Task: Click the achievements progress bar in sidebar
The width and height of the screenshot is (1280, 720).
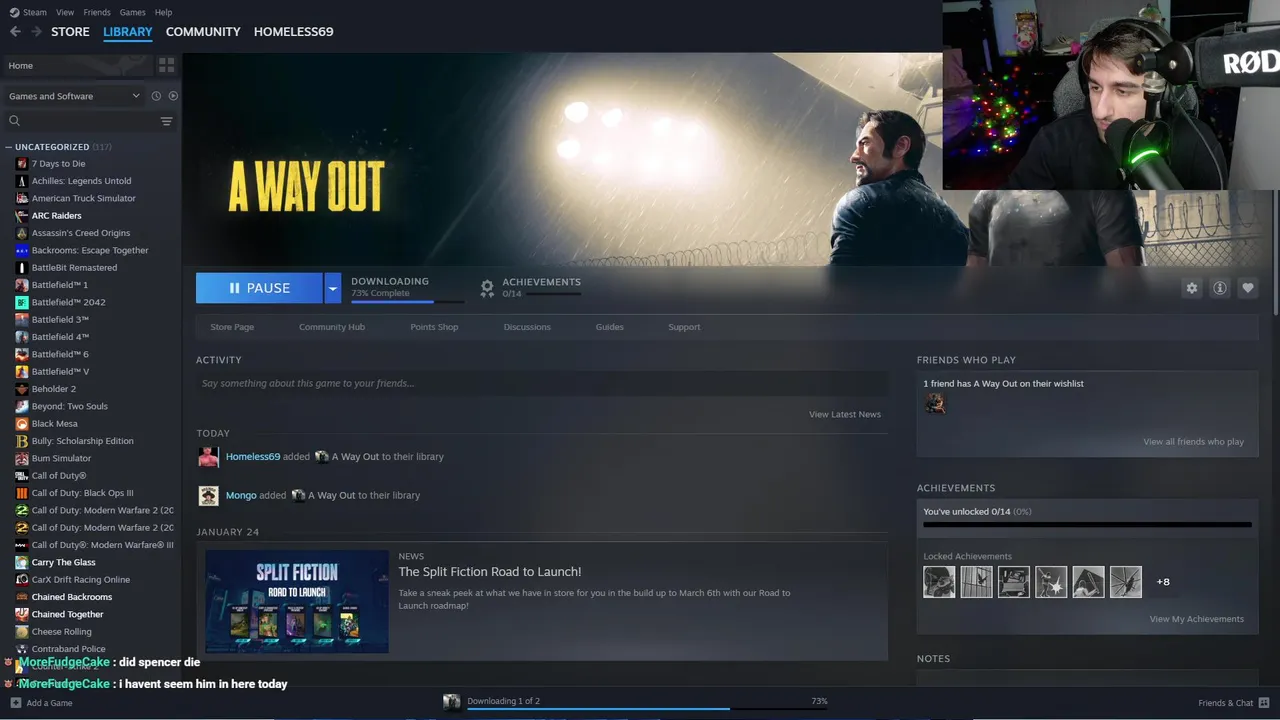Action: 1087,524
